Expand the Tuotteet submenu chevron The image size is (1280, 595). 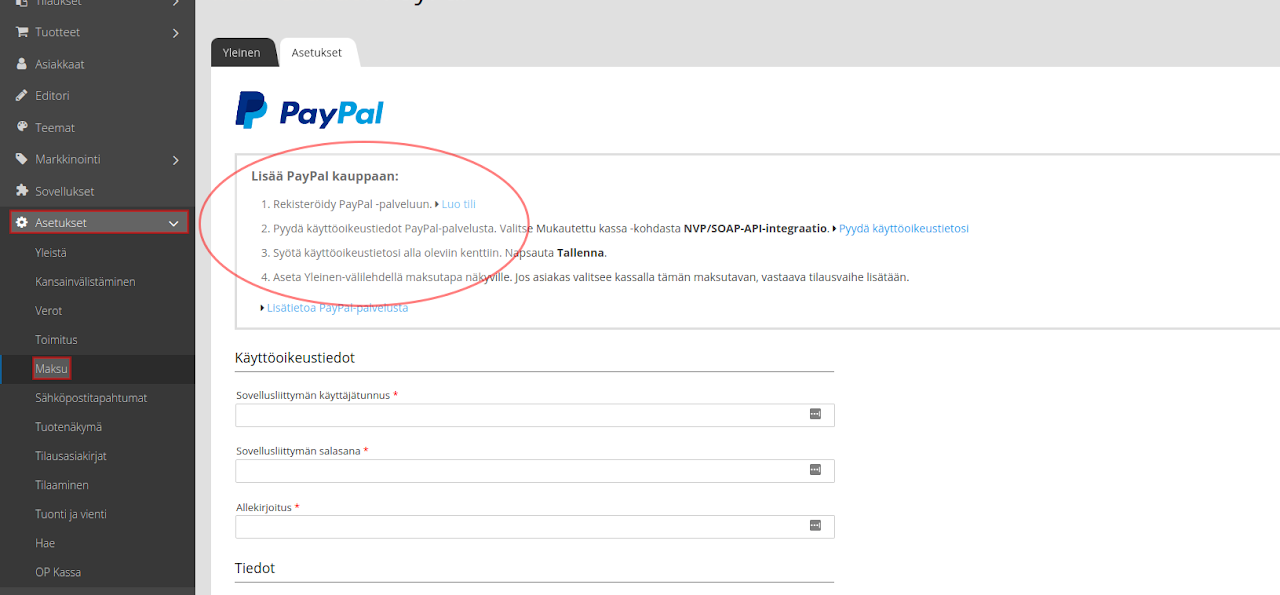[176, 33]
